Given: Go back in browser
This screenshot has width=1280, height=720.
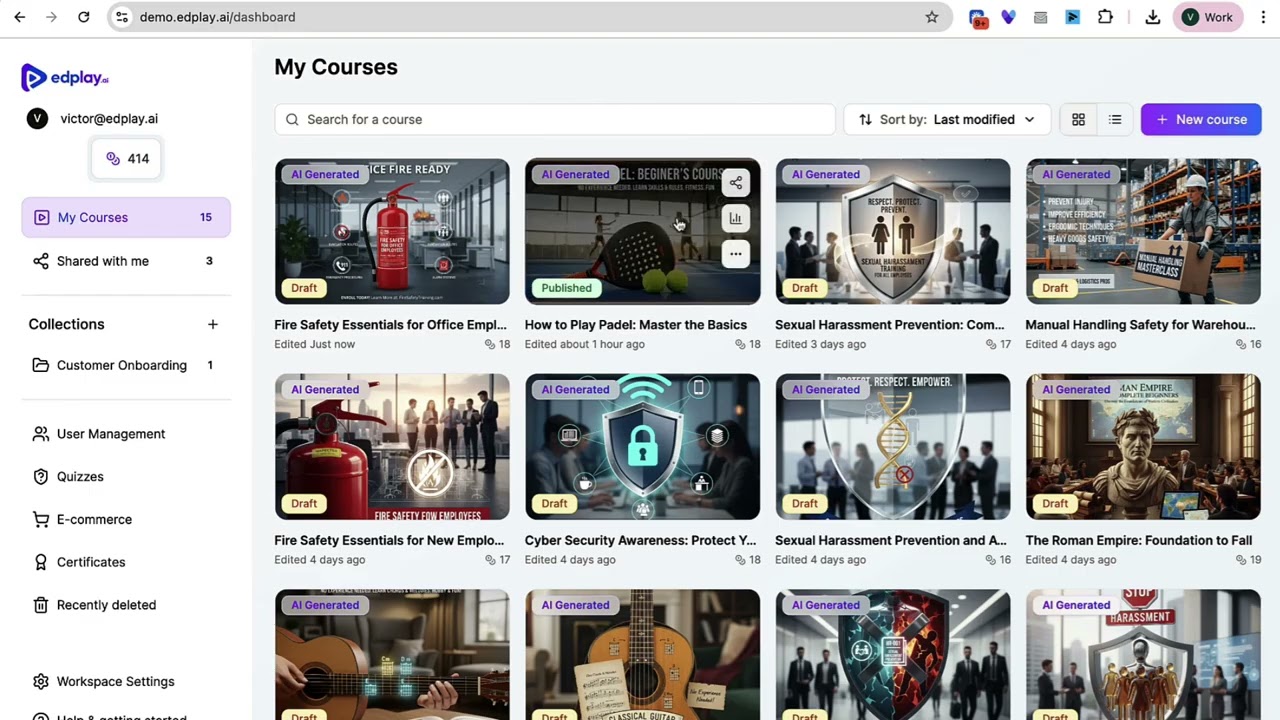Looking at the screenshot, I should (20, 17).
